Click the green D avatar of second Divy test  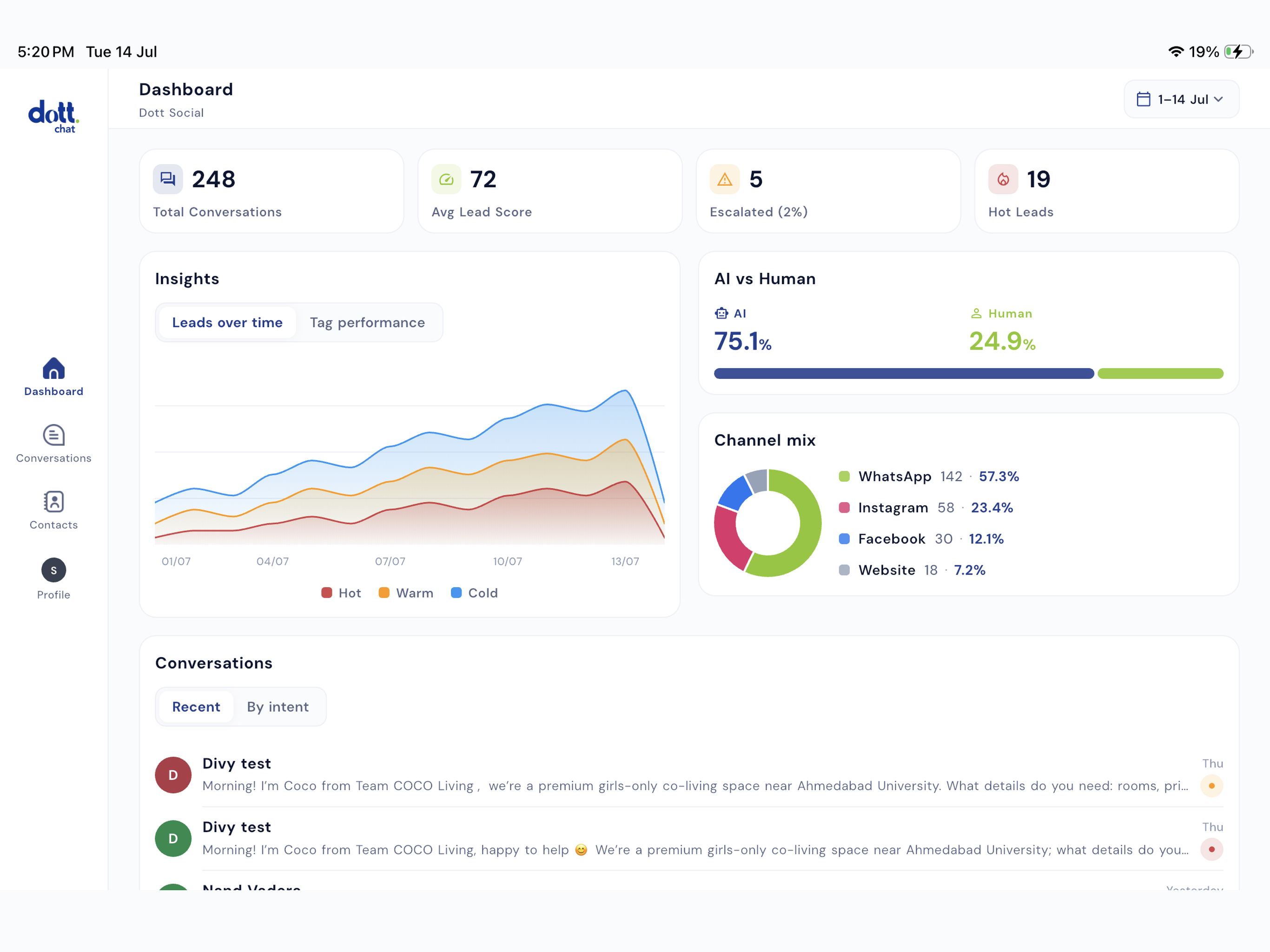coord(173,839)
